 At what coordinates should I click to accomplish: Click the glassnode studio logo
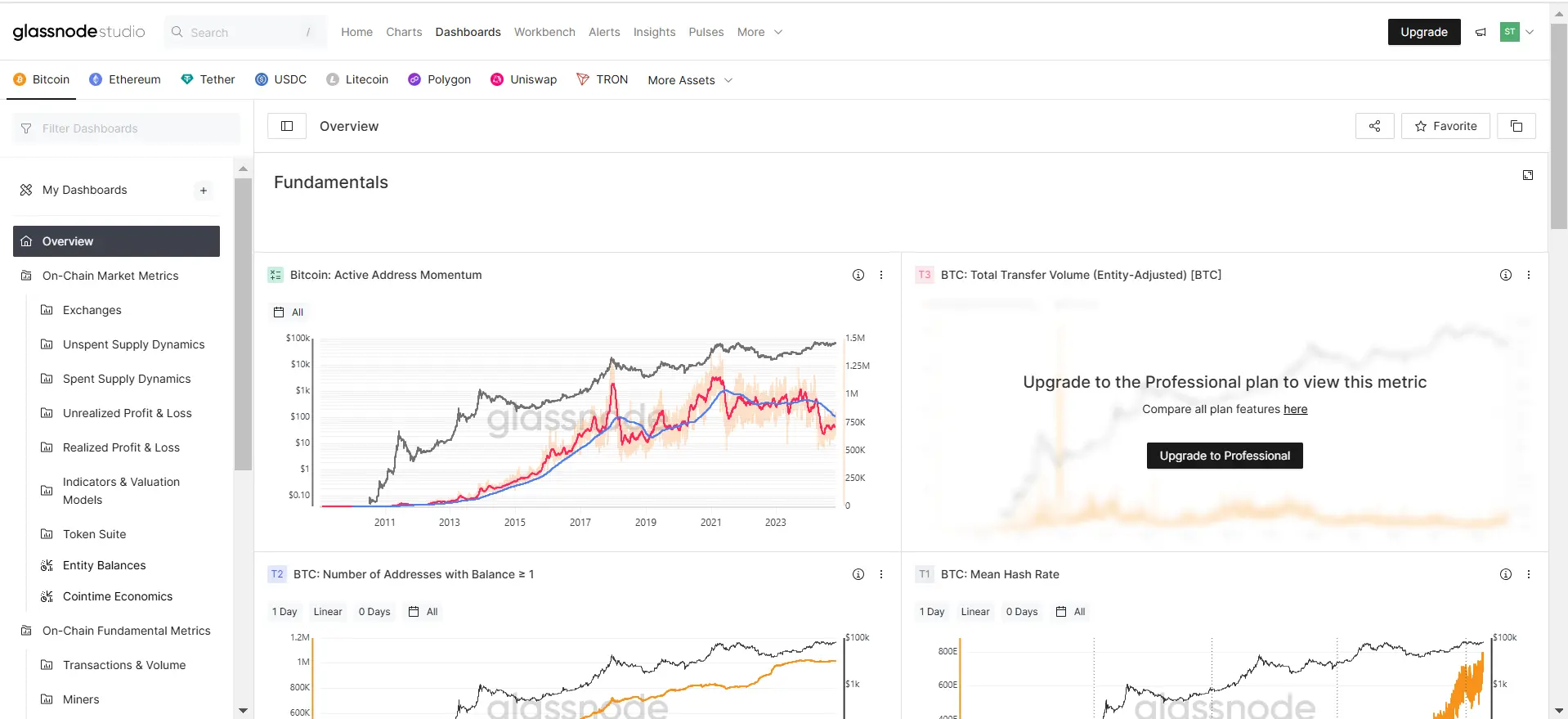(x=78, y=32)
